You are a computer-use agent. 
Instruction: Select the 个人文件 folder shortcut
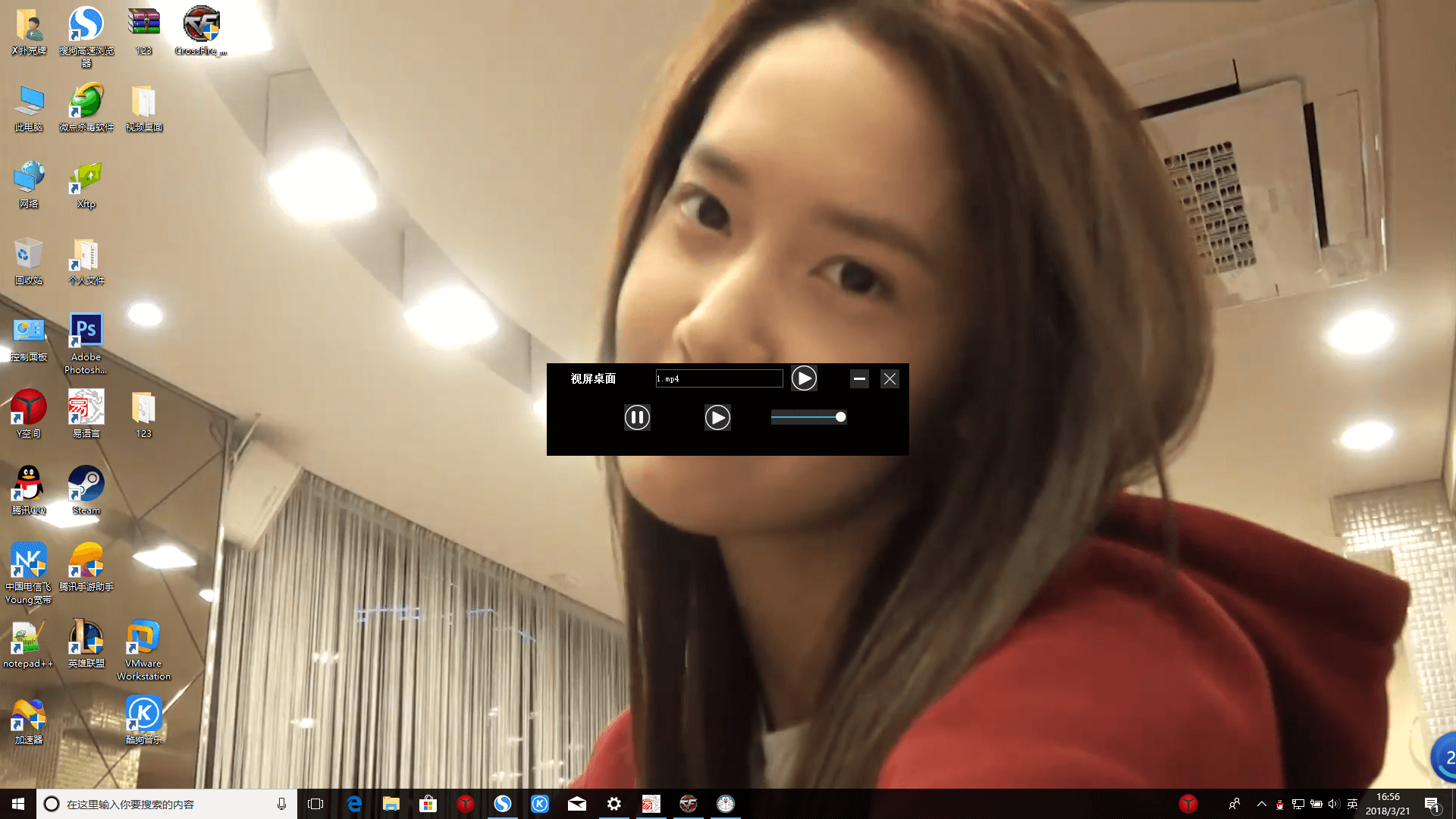86,262
